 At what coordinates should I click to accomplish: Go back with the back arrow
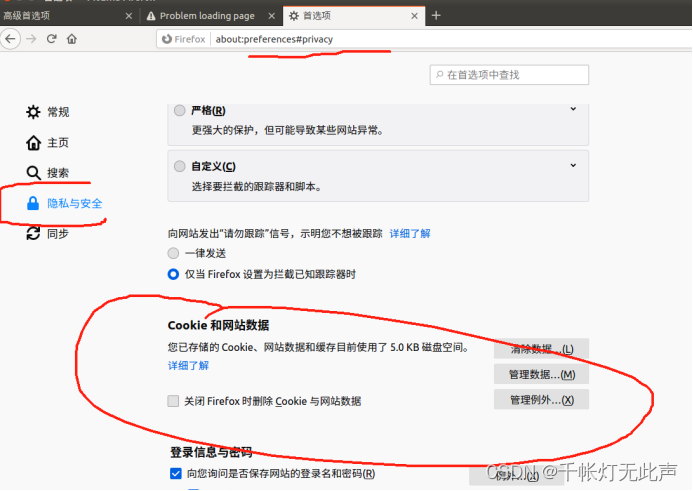10,39
